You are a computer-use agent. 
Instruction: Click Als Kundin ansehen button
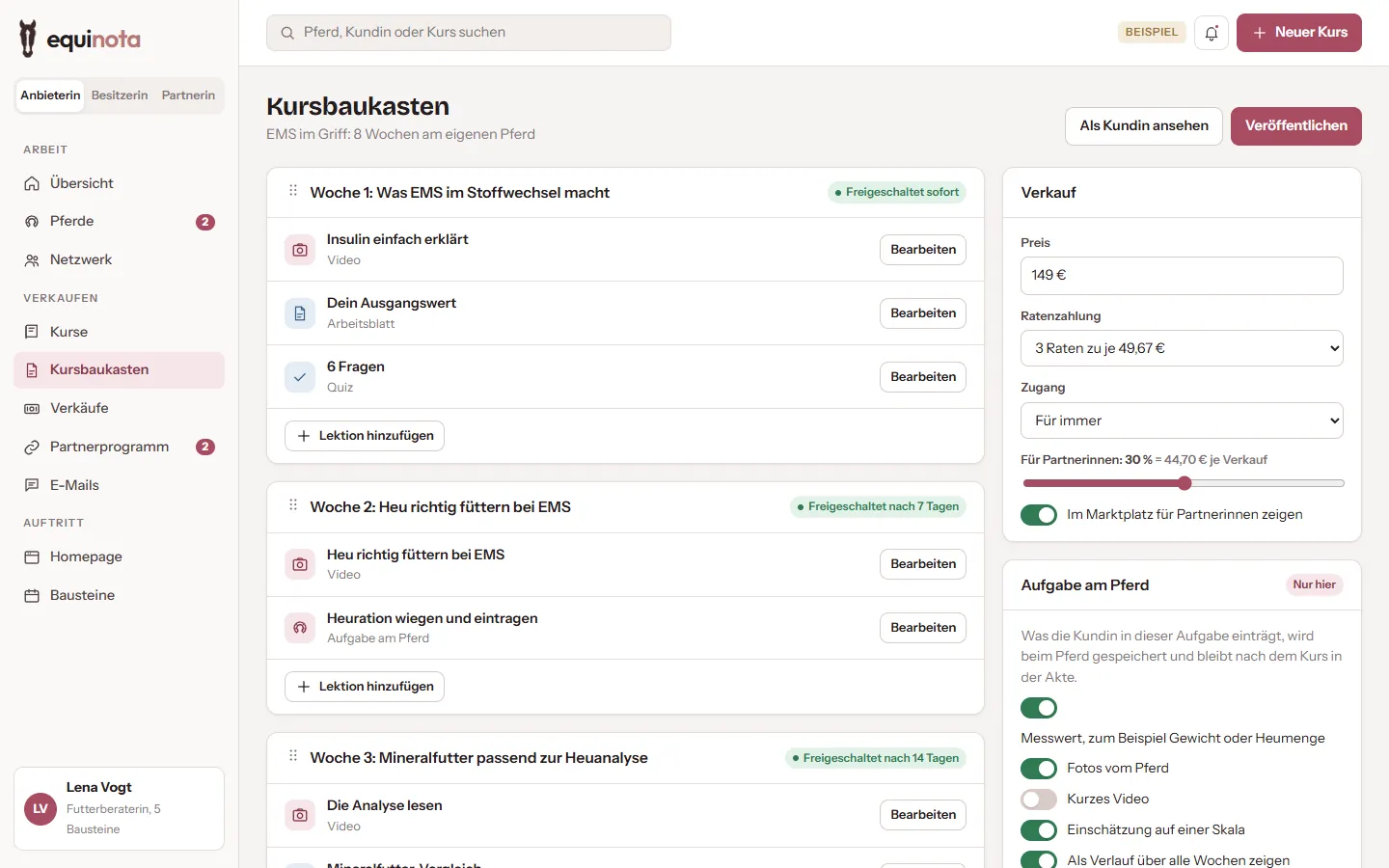tap(1144, 126)
